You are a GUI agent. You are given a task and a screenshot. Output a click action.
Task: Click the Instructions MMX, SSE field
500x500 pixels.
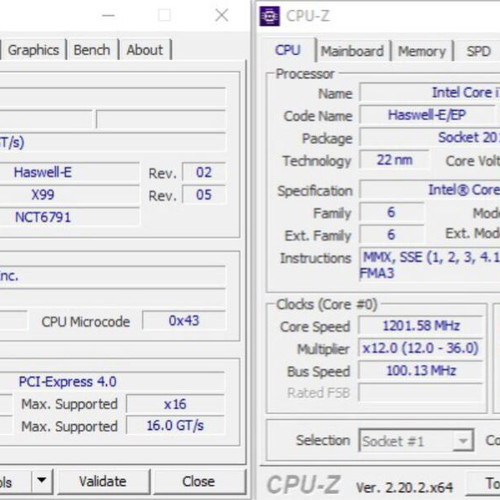430,265
